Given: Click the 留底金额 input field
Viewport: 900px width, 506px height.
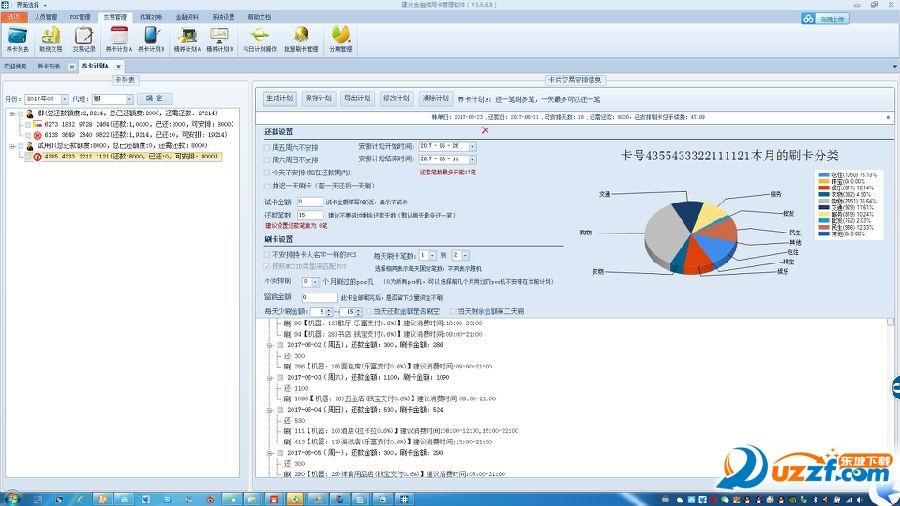Looking at the screenshot, I should tap(319, 297).
